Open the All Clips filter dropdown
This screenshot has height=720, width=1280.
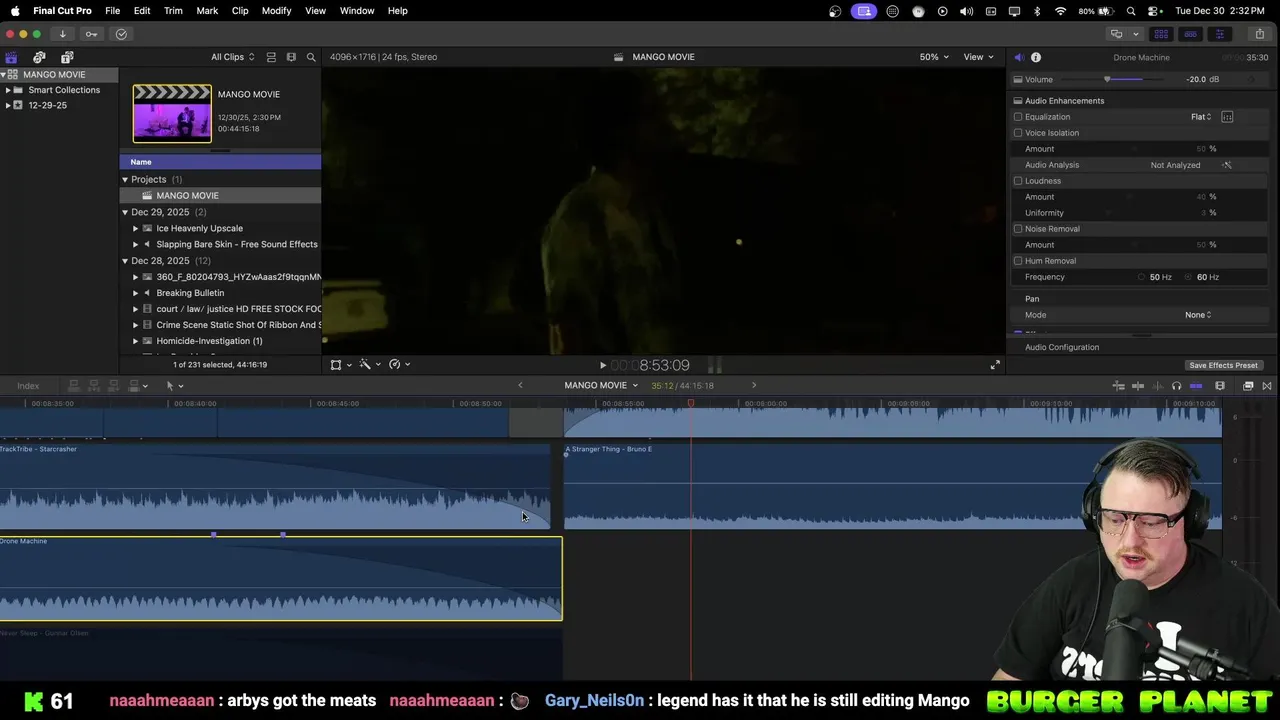pos(232,57)
